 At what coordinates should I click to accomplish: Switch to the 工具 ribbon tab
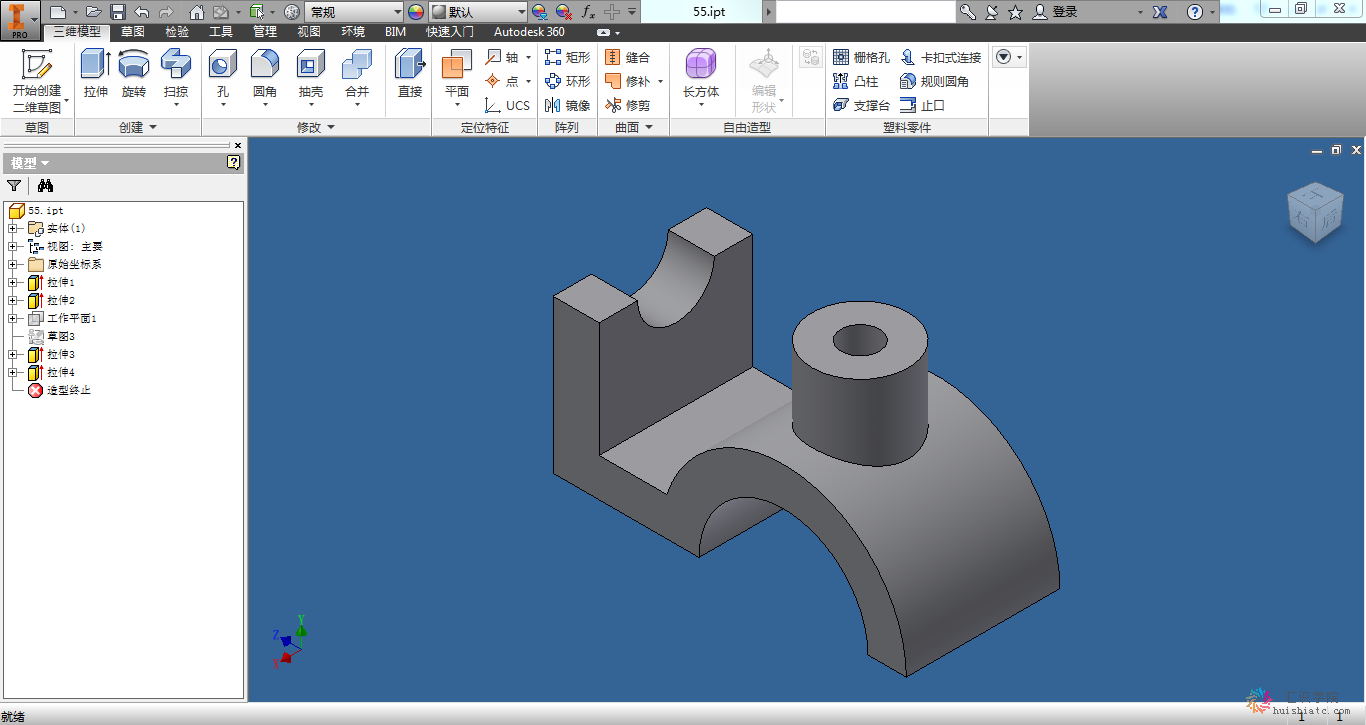(220, 32)
